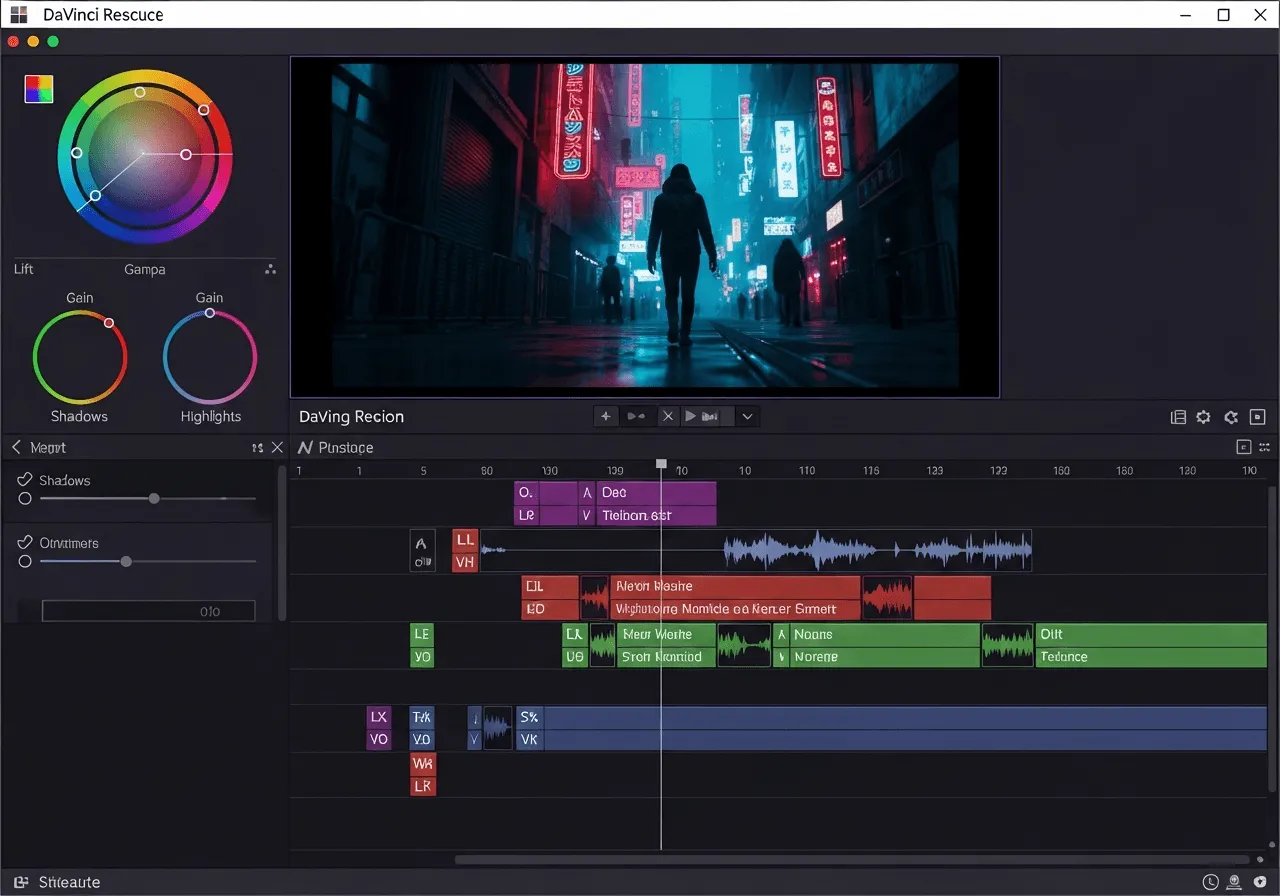Click the blue S% clip block
1280x896 pixels.
click(530, 717)
